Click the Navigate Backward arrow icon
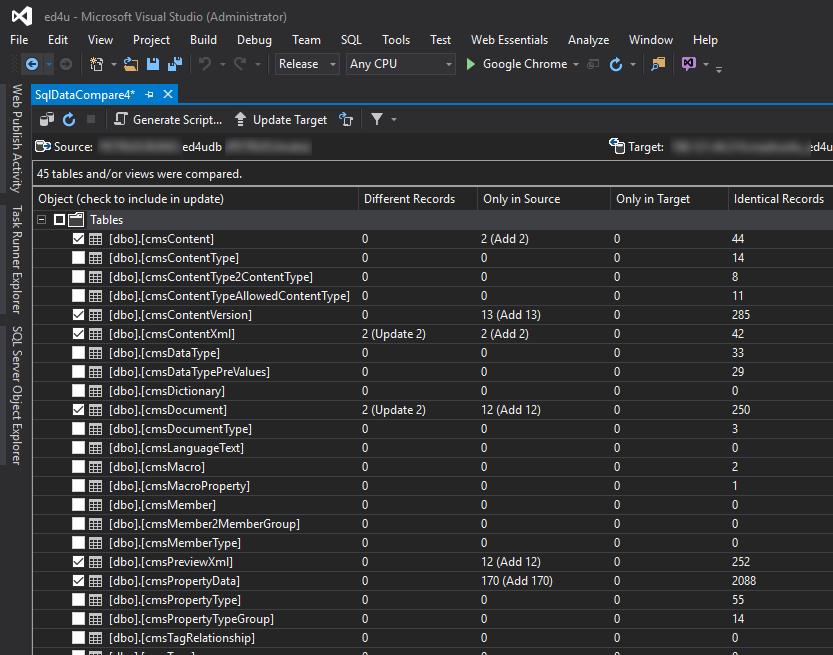The height and width of the screenshot is (655, 833). point(32,64)
